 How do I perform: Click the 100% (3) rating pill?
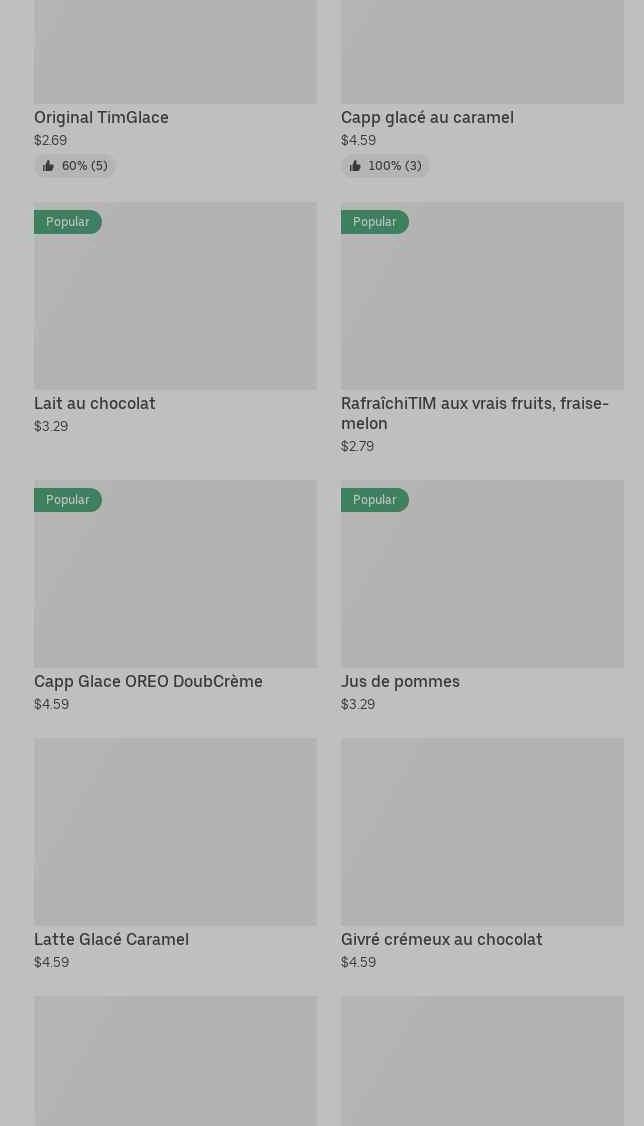pos(385,166)
